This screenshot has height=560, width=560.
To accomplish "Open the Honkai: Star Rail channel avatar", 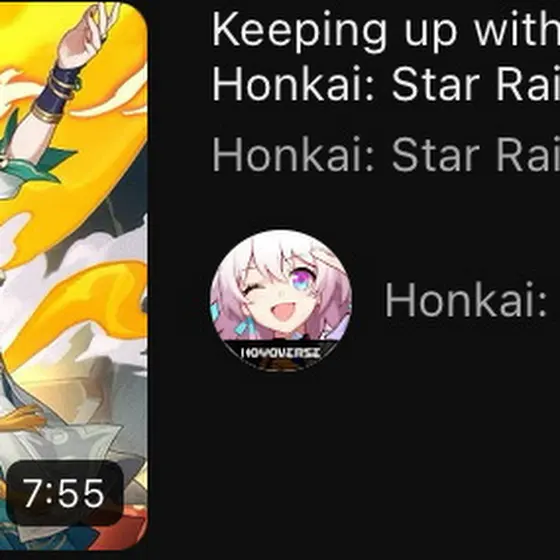I will point(281,300).
